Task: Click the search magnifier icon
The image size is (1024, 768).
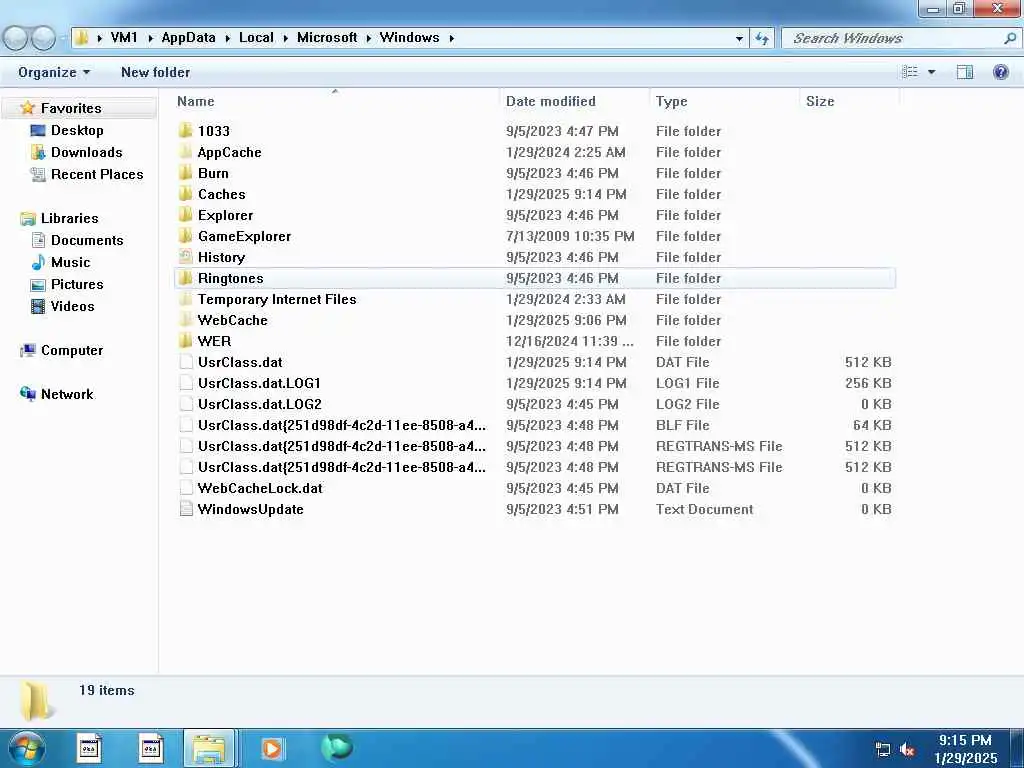Action: [x=1010, y=39]
